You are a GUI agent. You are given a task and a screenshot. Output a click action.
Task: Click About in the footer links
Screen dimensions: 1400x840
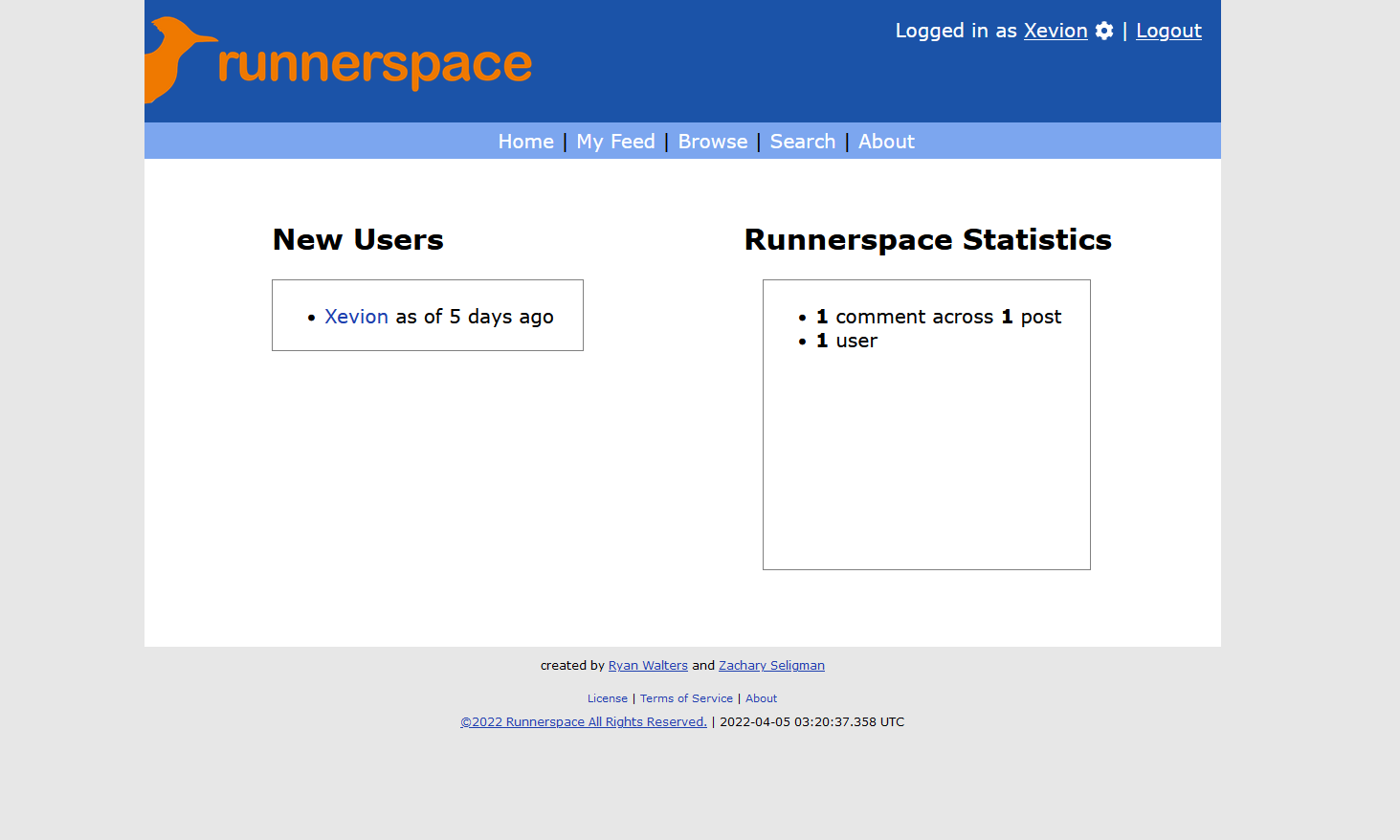tap(761, 698)
